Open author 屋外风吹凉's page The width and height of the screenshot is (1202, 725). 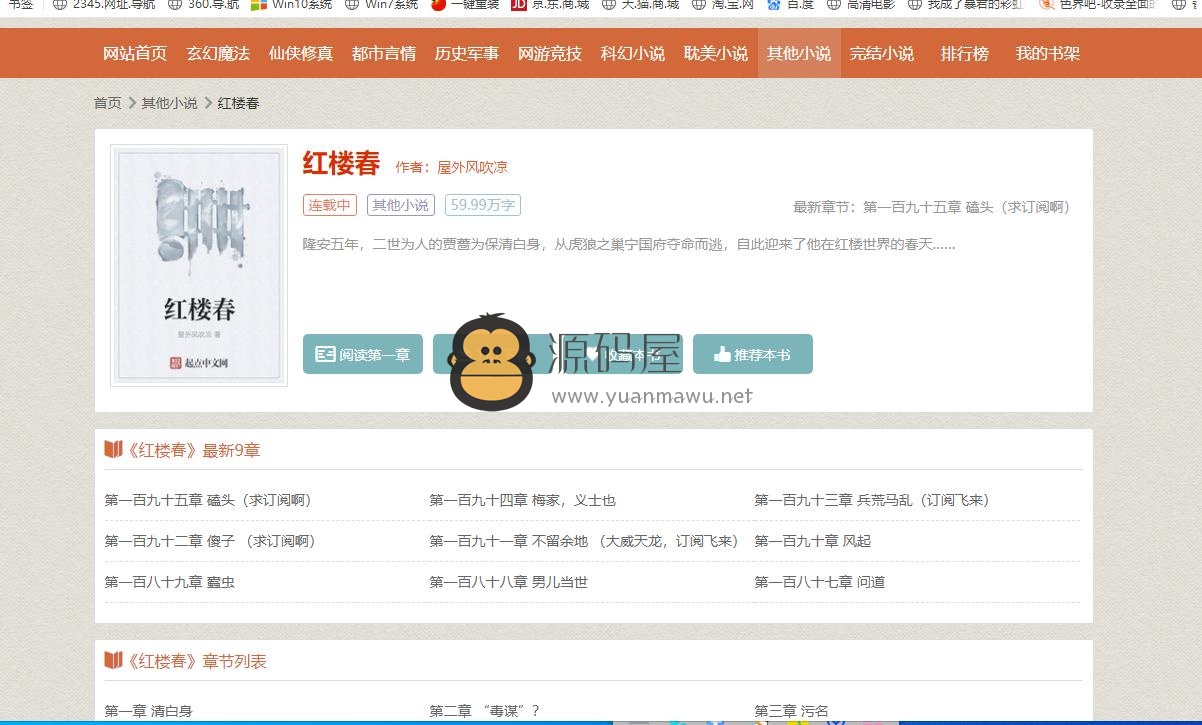[x=473, y=167]
